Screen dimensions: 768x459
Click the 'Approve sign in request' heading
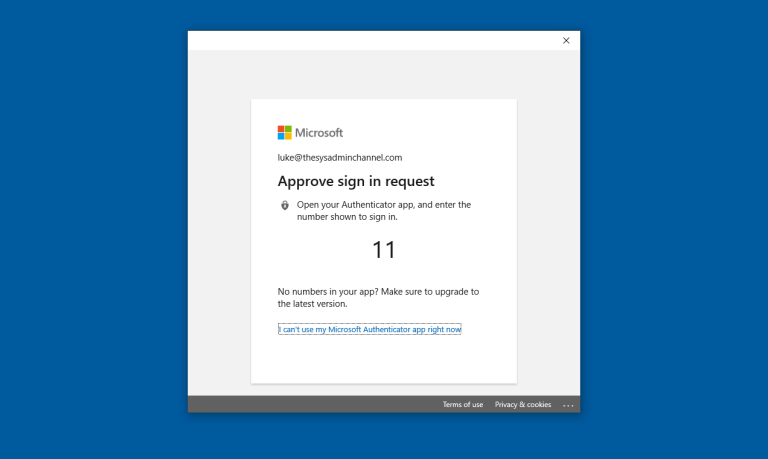[356, 181]
